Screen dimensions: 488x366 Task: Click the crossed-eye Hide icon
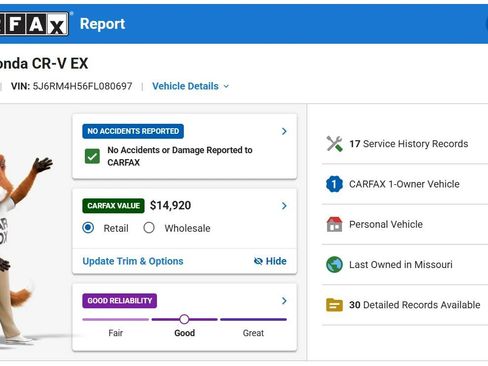(x=258, y=261)
